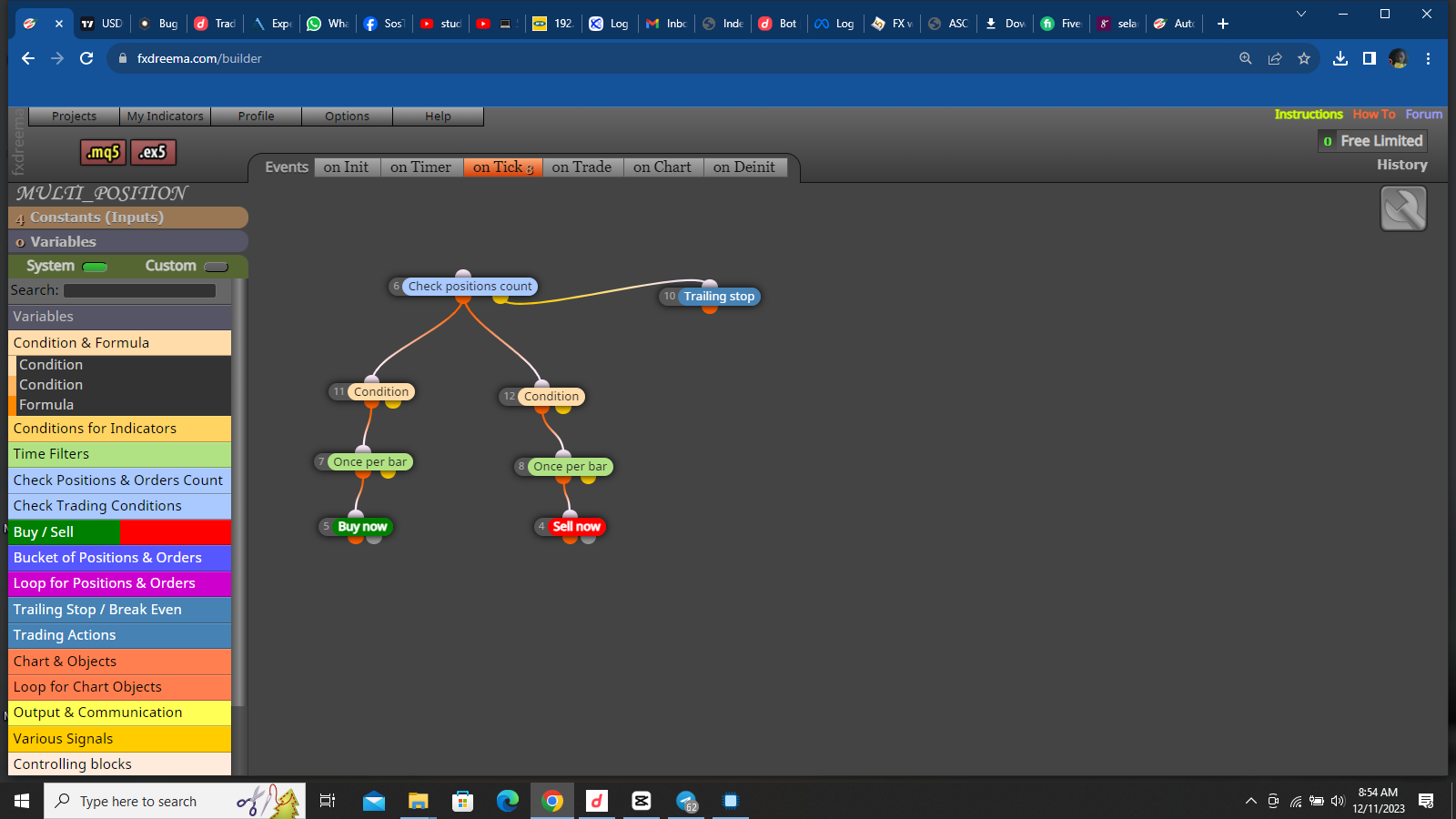Bookmark page with star icon

[1304, 58]
